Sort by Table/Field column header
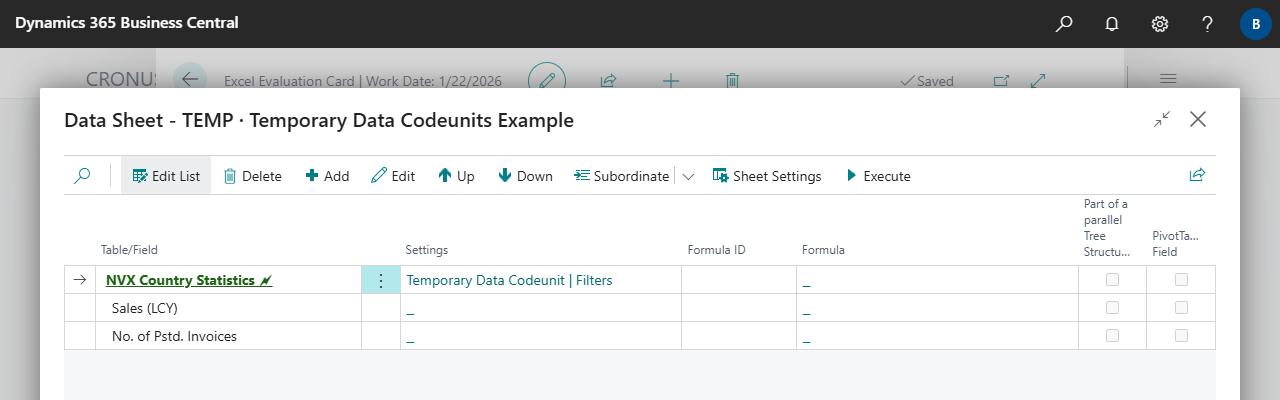Screen dimensions: 1280x400 click(x=129, y=250)
